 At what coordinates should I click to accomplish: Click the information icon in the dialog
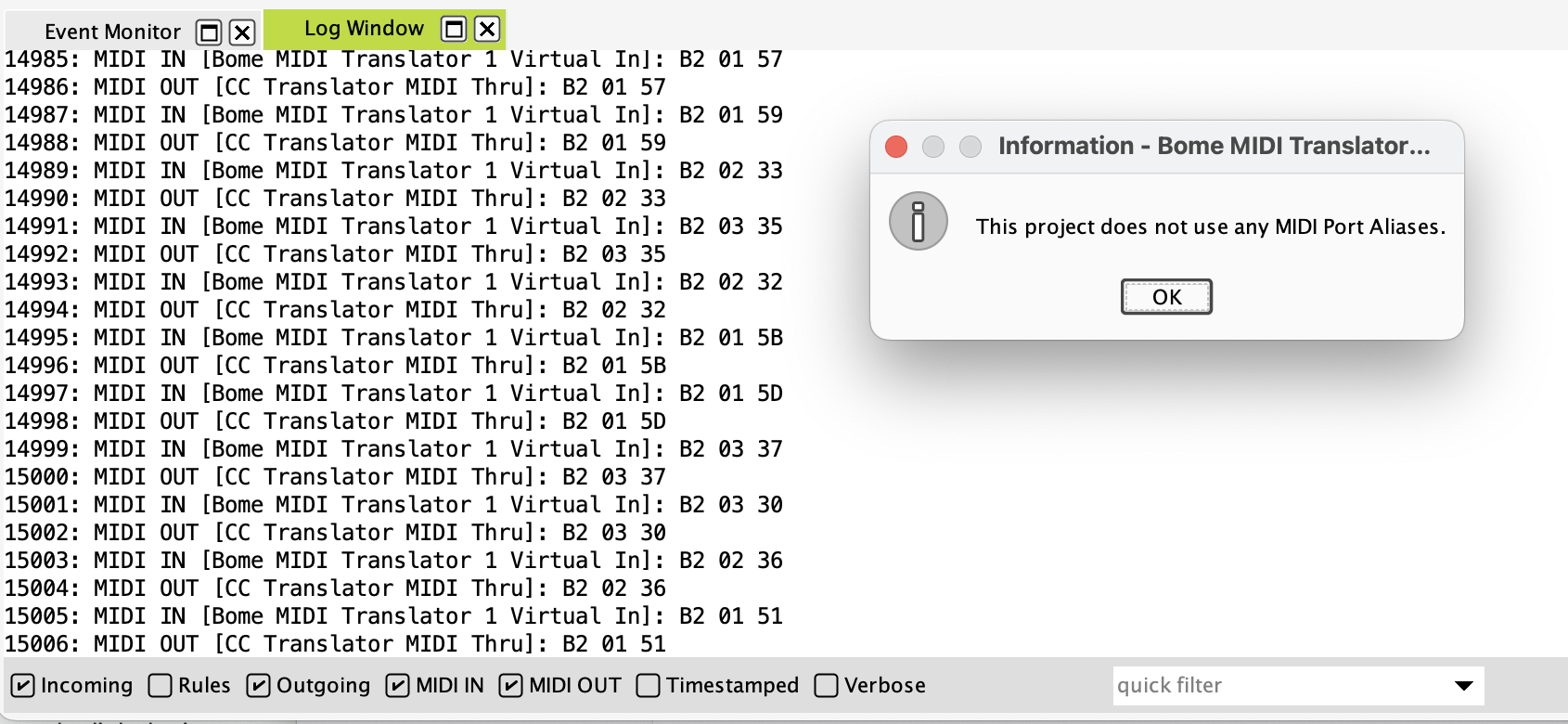[919, 222]
